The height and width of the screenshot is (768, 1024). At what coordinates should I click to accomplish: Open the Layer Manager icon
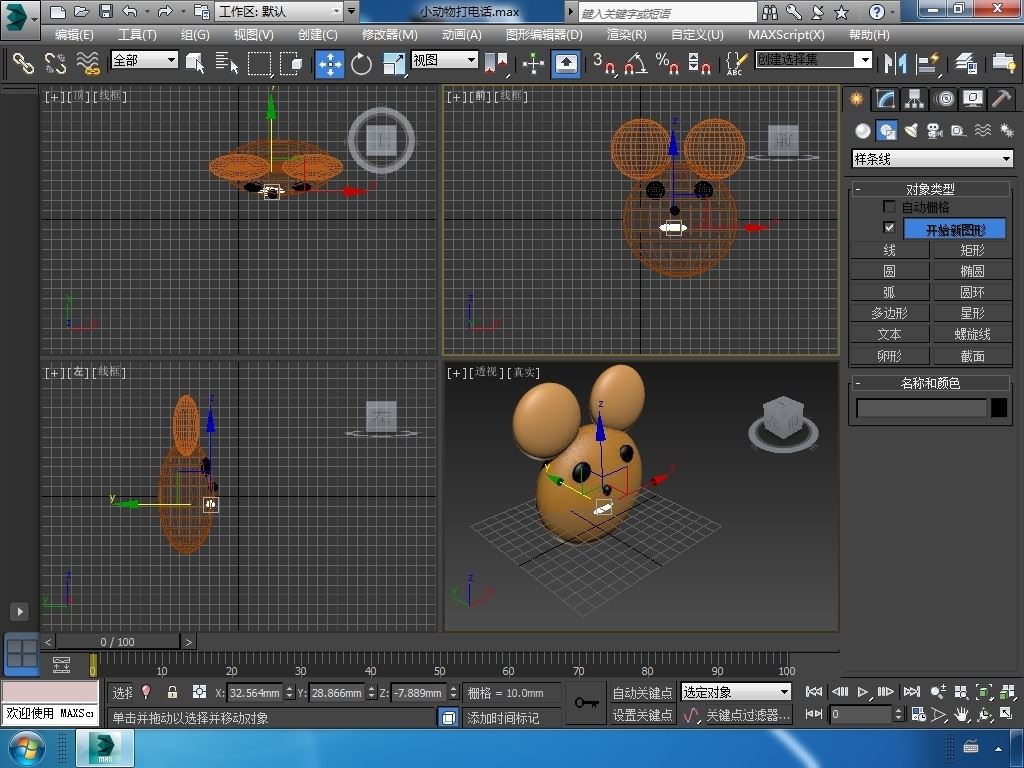966,63
